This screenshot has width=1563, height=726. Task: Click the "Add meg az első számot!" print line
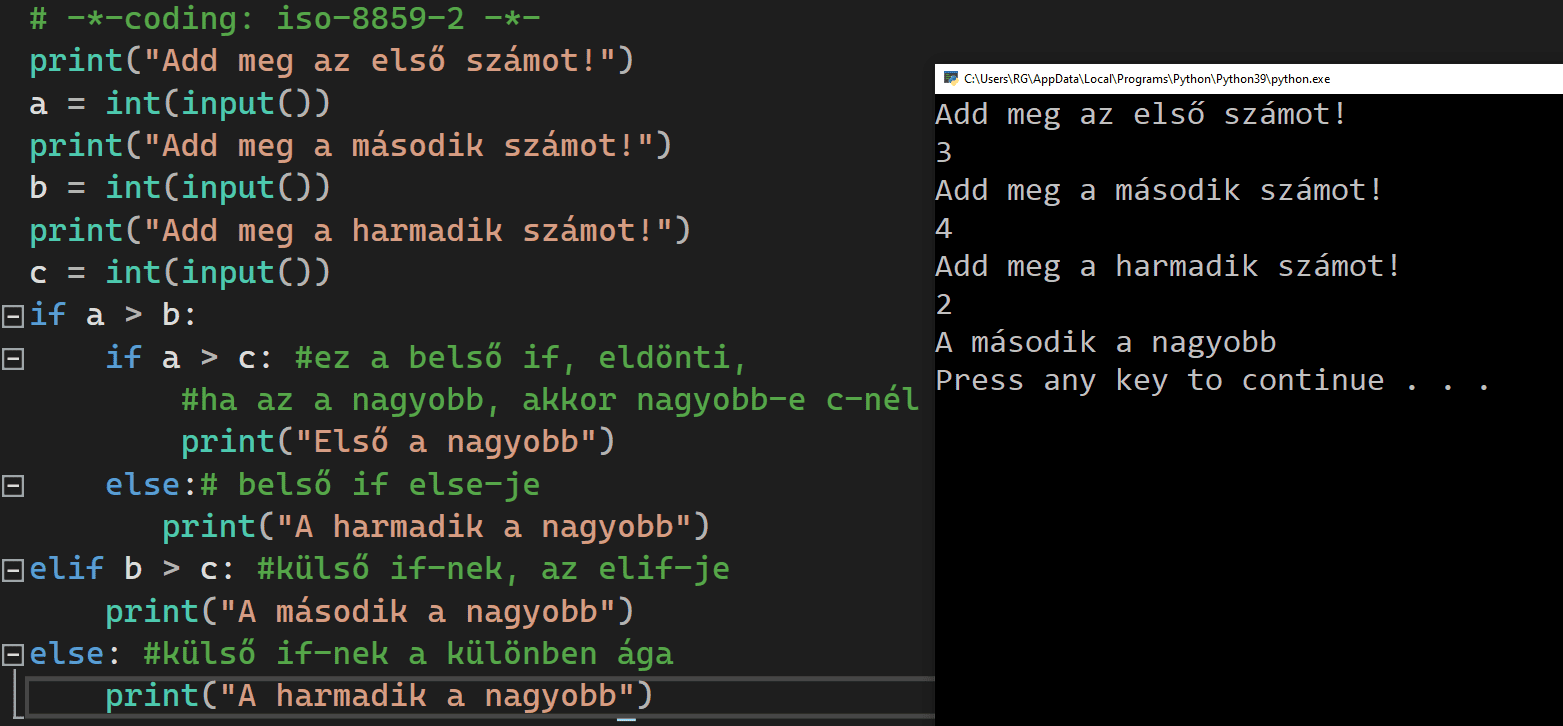[x=331, y=61]
